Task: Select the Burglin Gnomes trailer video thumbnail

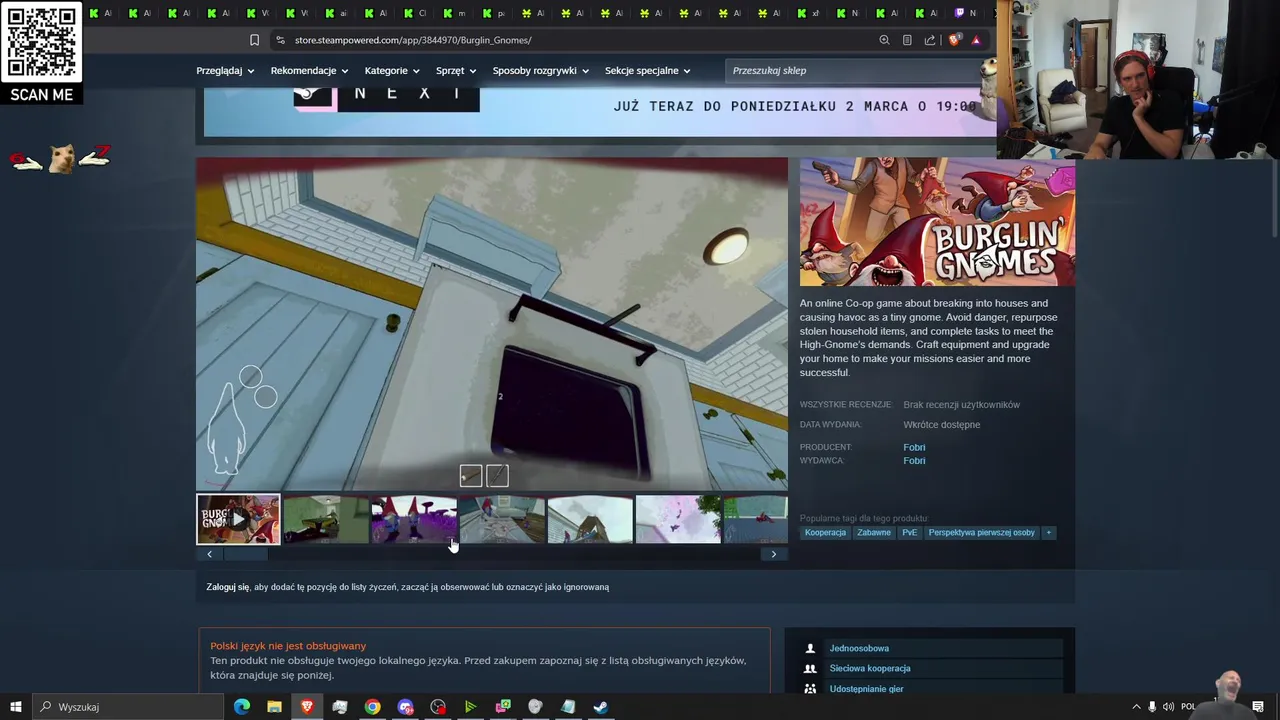Action: click(x=238, y=519)
